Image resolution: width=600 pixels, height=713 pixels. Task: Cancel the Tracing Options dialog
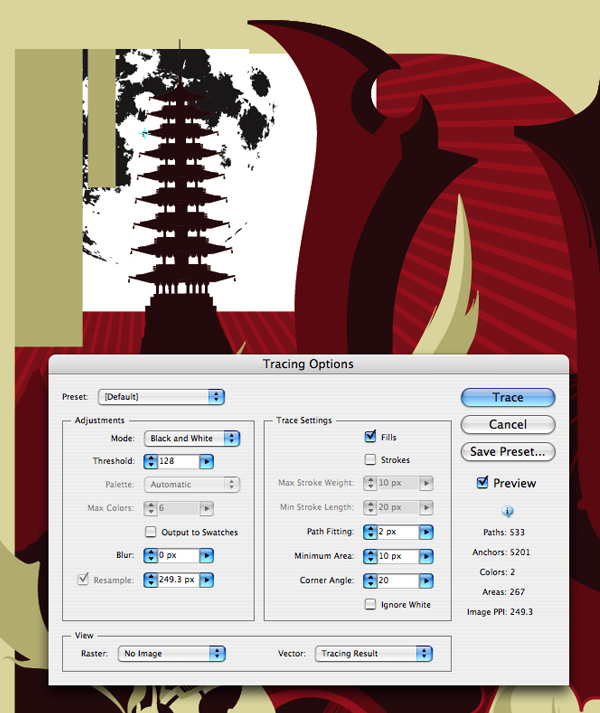coord(508,424)
